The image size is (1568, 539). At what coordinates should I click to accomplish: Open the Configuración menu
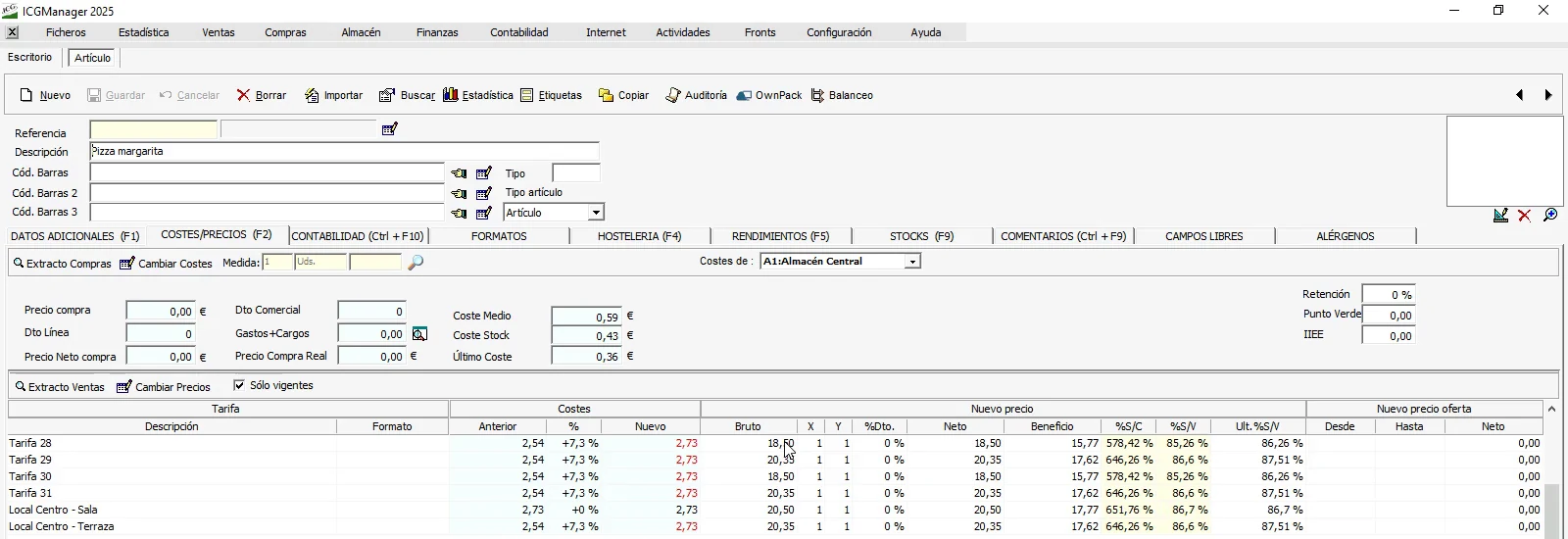(x=839, y=32)
